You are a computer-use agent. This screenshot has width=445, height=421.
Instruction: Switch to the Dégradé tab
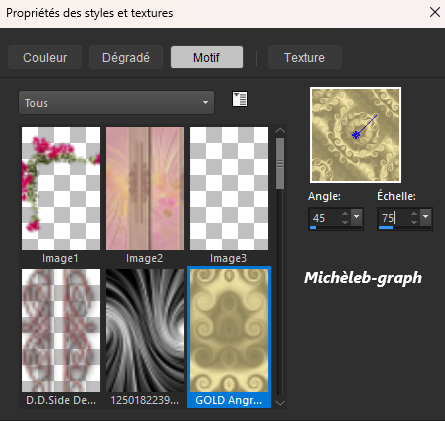pyautogui.click(x=126, y=57)
